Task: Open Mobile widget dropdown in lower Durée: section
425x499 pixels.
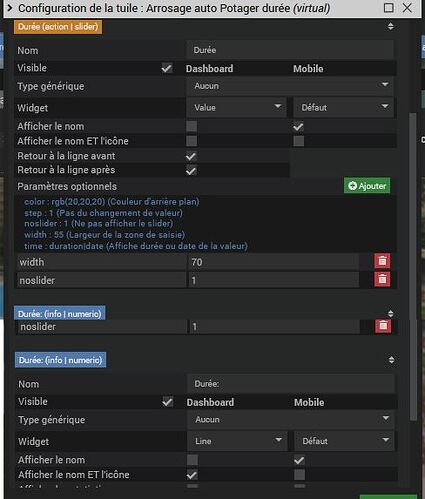Action: coord(344,441)
